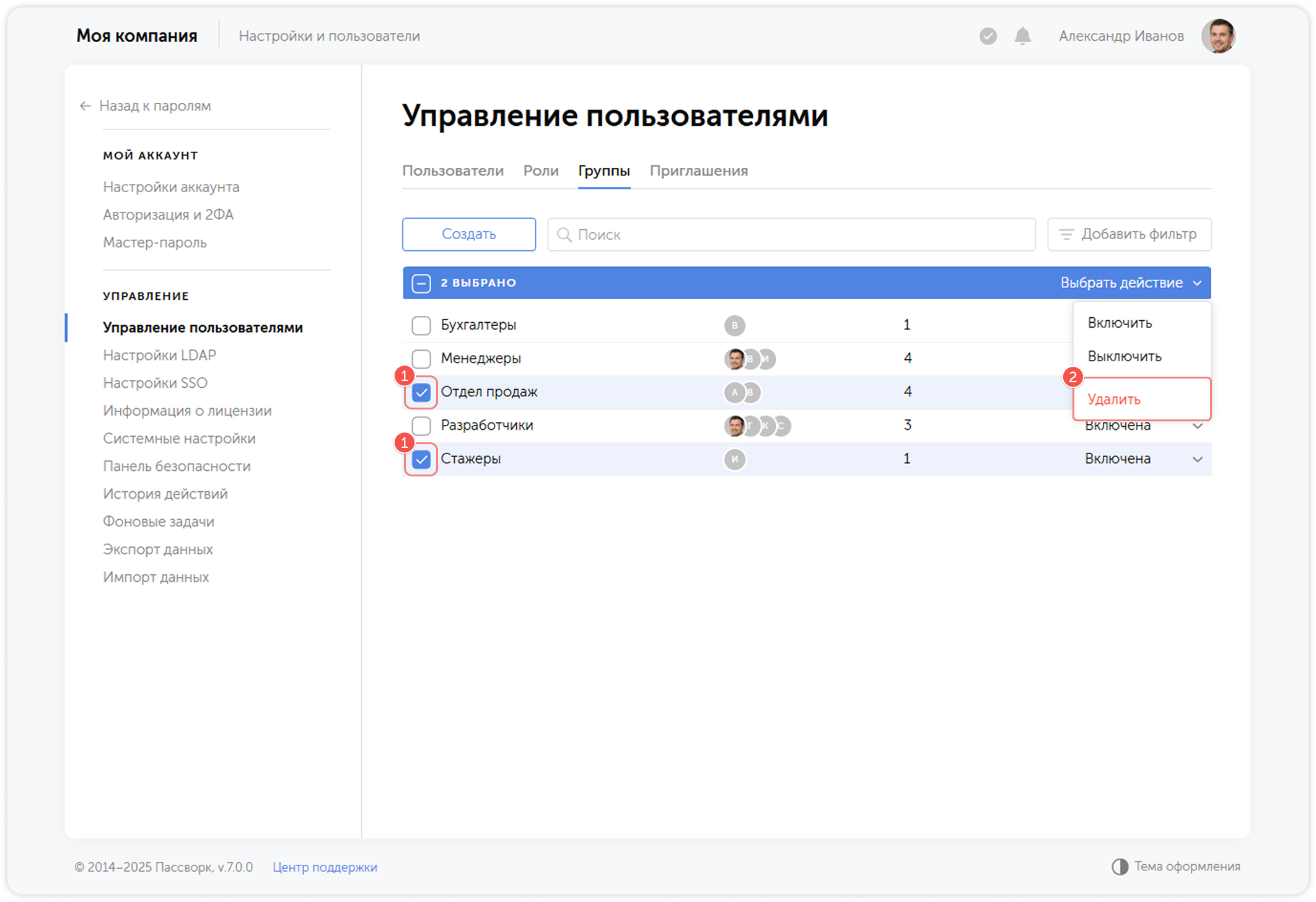The height and width of the screenshot is (902, 1316).
Task: Select Управление пользователями in sidebar
Action: click(x=203, y=327)
